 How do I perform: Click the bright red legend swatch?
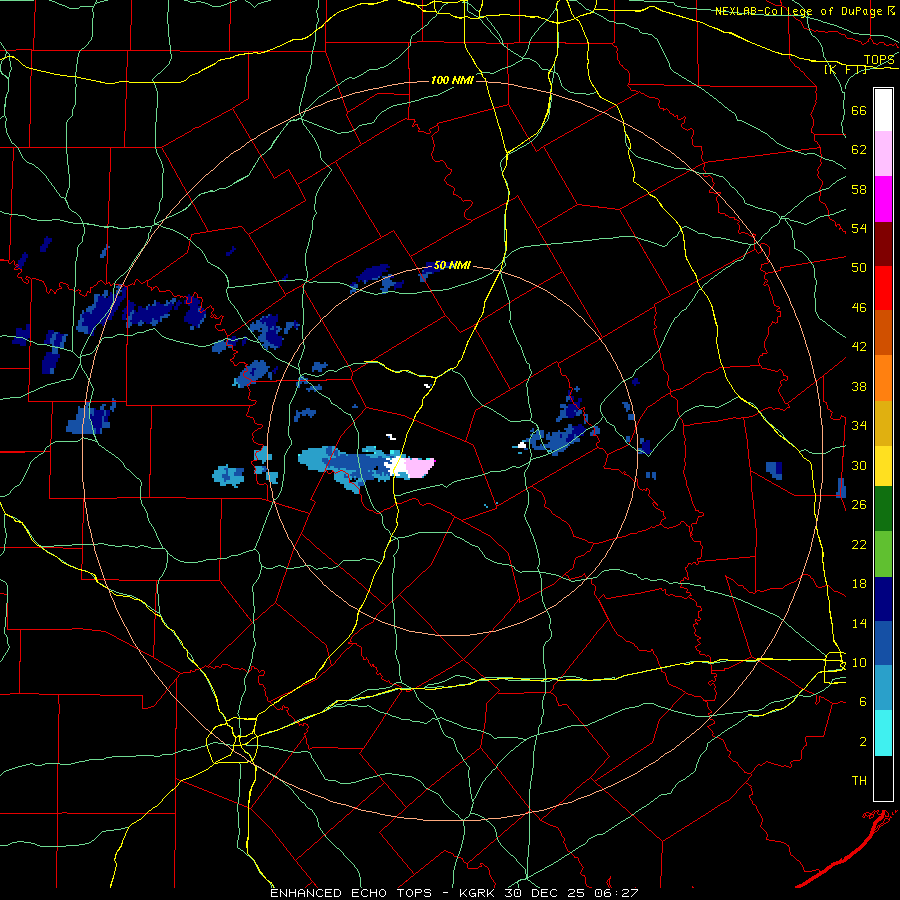click(883, 288)
